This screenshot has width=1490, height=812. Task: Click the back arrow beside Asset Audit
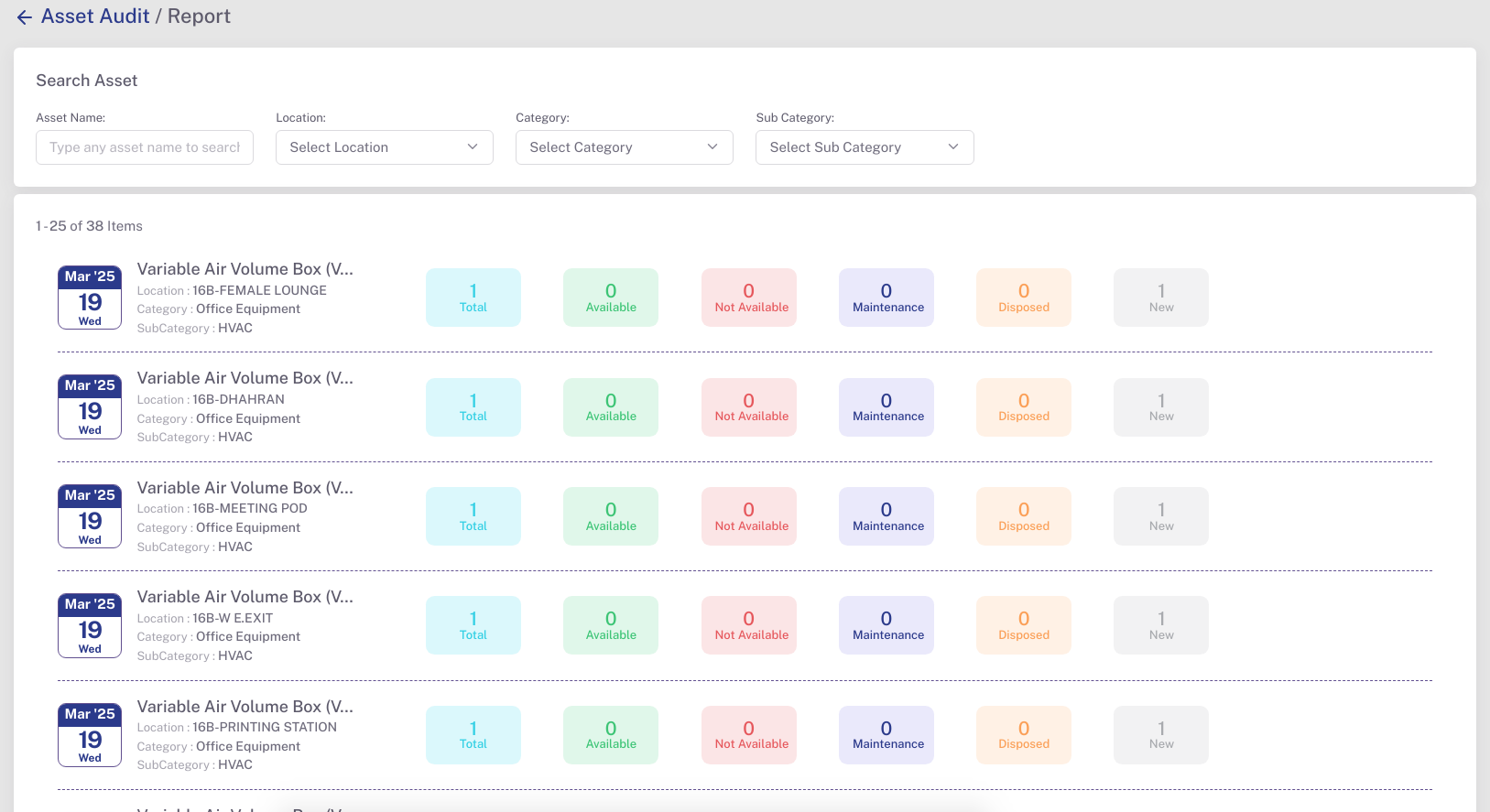pos(25,17)
